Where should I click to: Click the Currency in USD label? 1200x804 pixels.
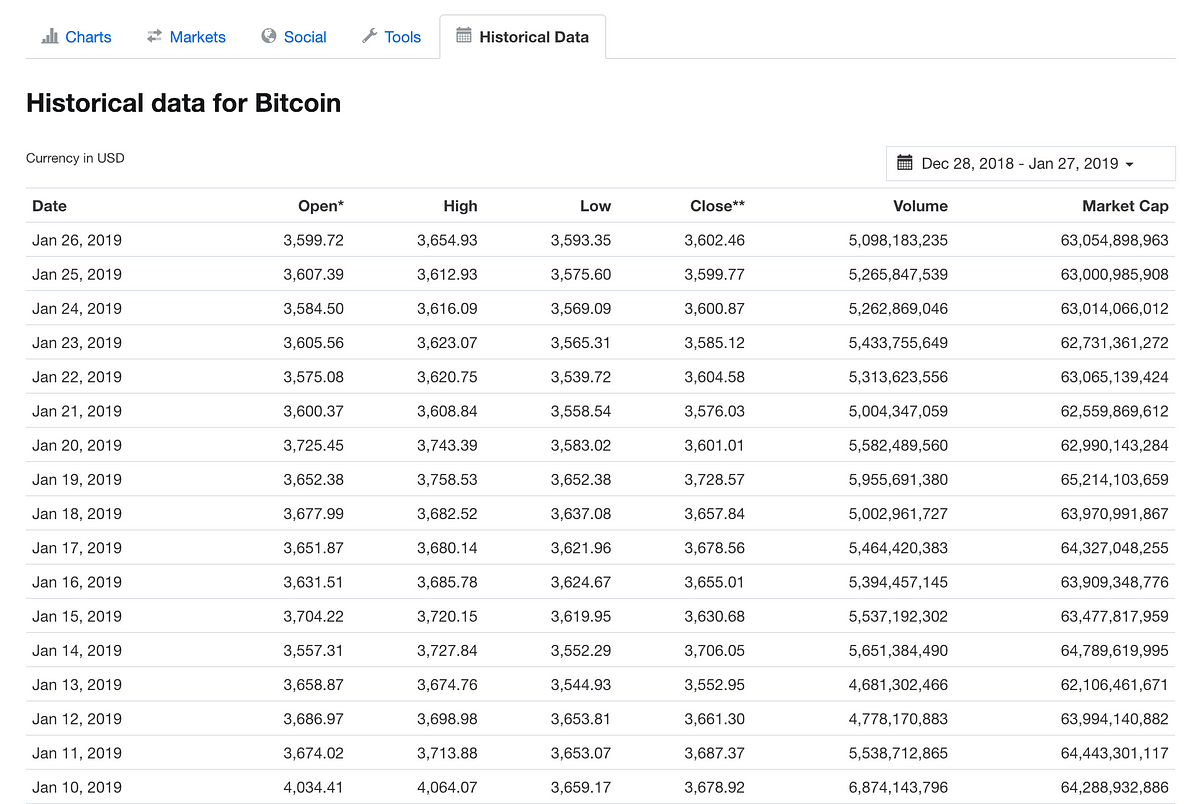point(75,158)
